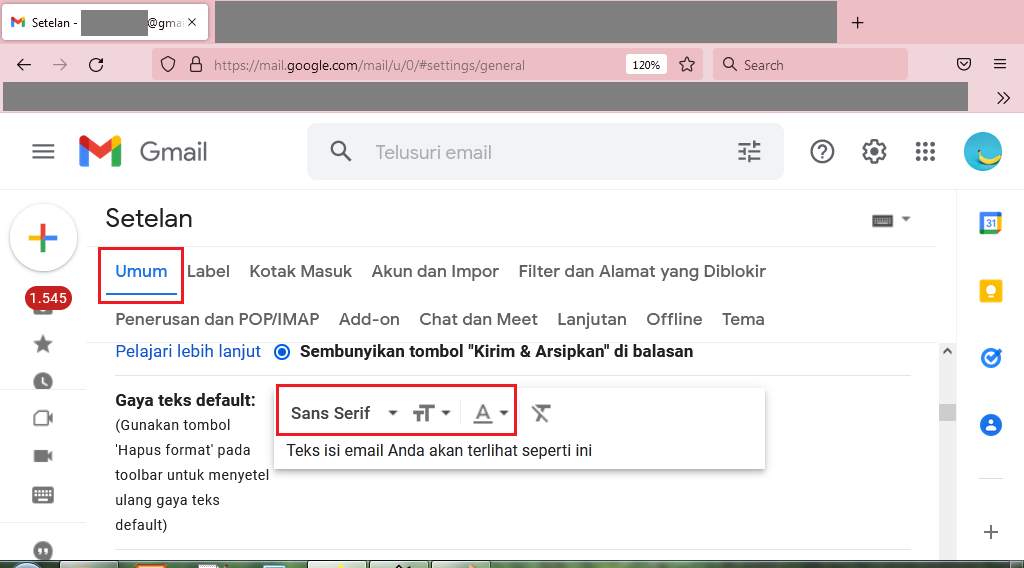1024x568 pixels.
Task: Open Offline settings tab
Action: (x=674, y=319)
